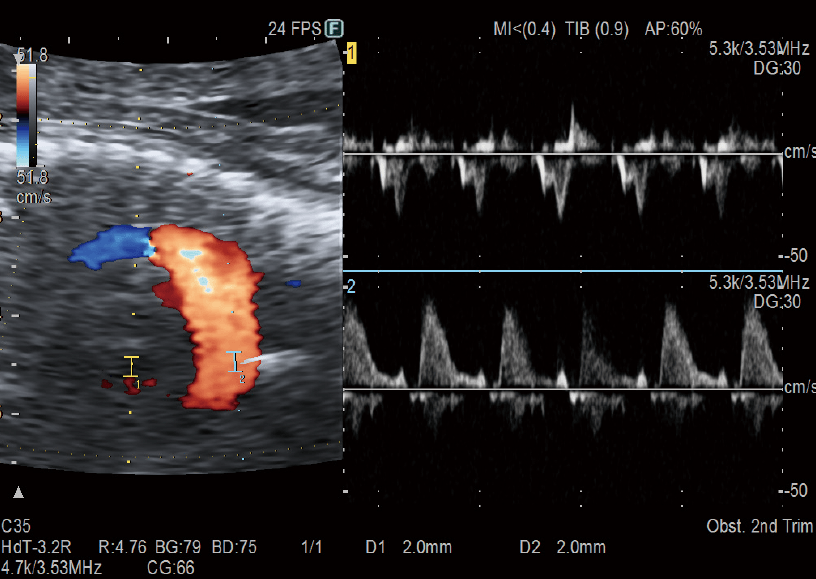
Task: Select the trace 2 marker label
Action: [x=350, y=288]
